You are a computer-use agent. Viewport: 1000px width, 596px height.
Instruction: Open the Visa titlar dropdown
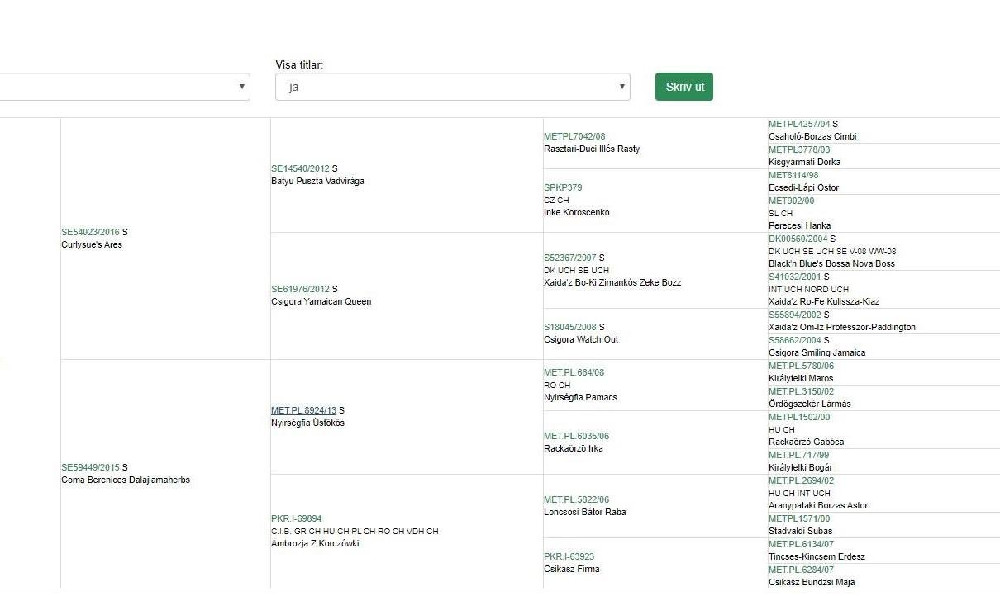point(453,87)
